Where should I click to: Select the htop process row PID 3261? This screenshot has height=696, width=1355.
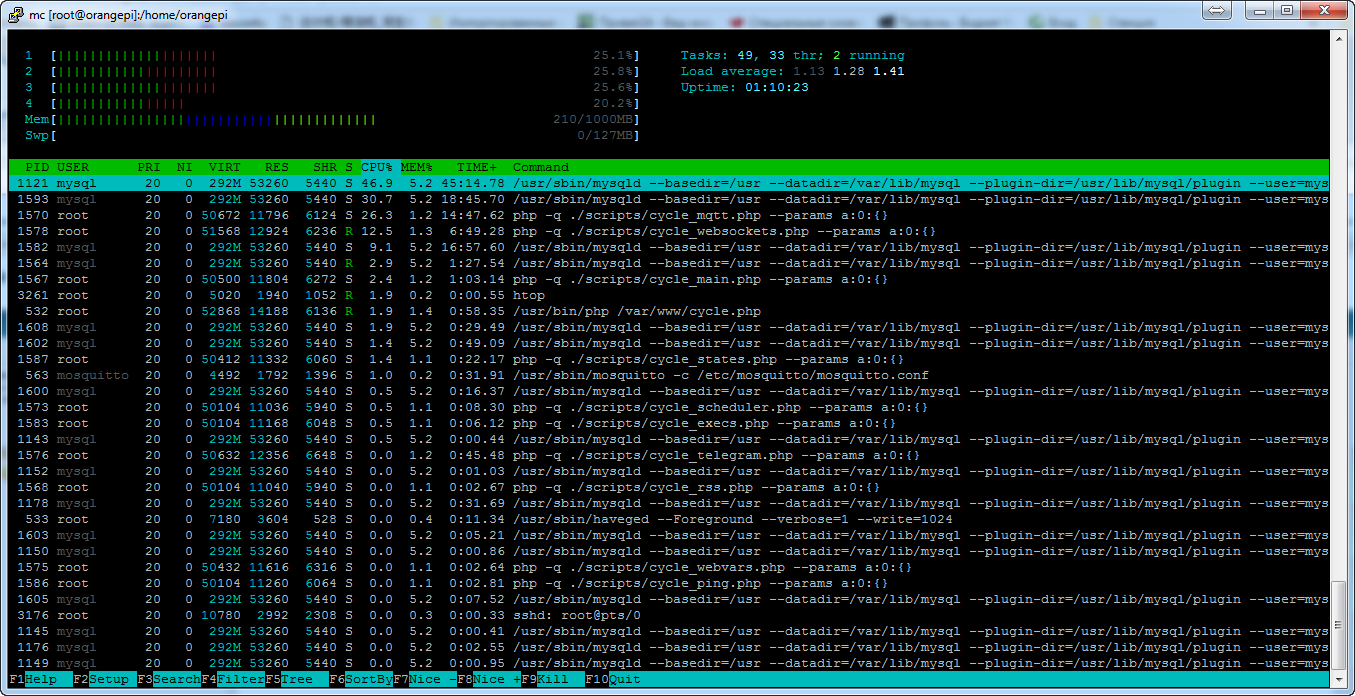click(669, 295)
